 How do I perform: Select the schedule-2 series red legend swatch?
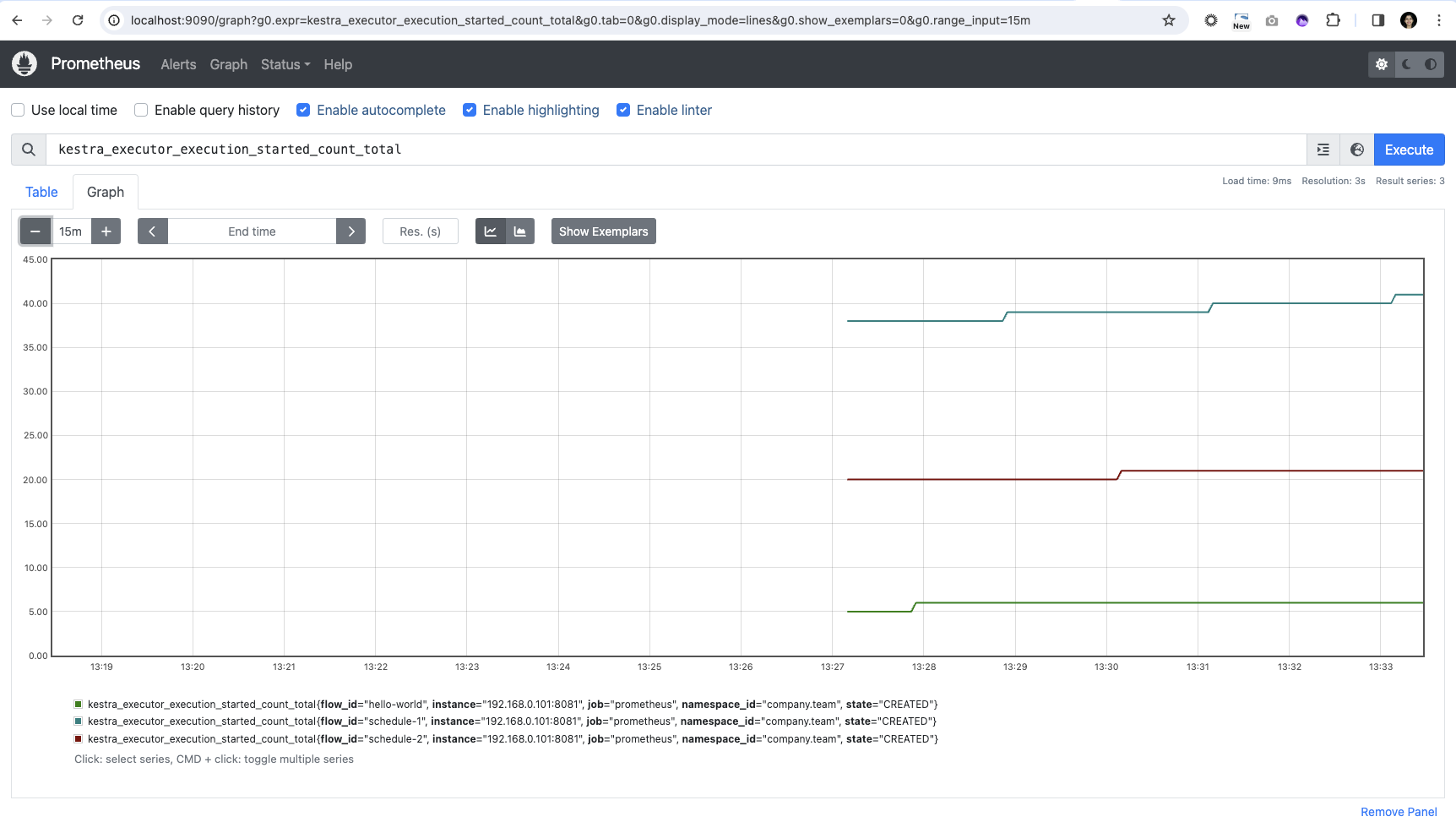pos(79,739)
